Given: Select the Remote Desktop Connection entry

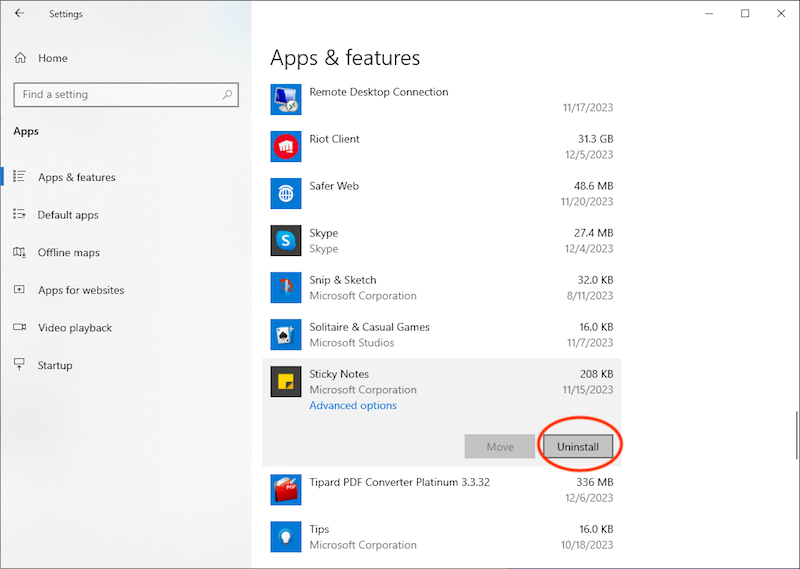Looking at the screenshot, I should 379,92.
